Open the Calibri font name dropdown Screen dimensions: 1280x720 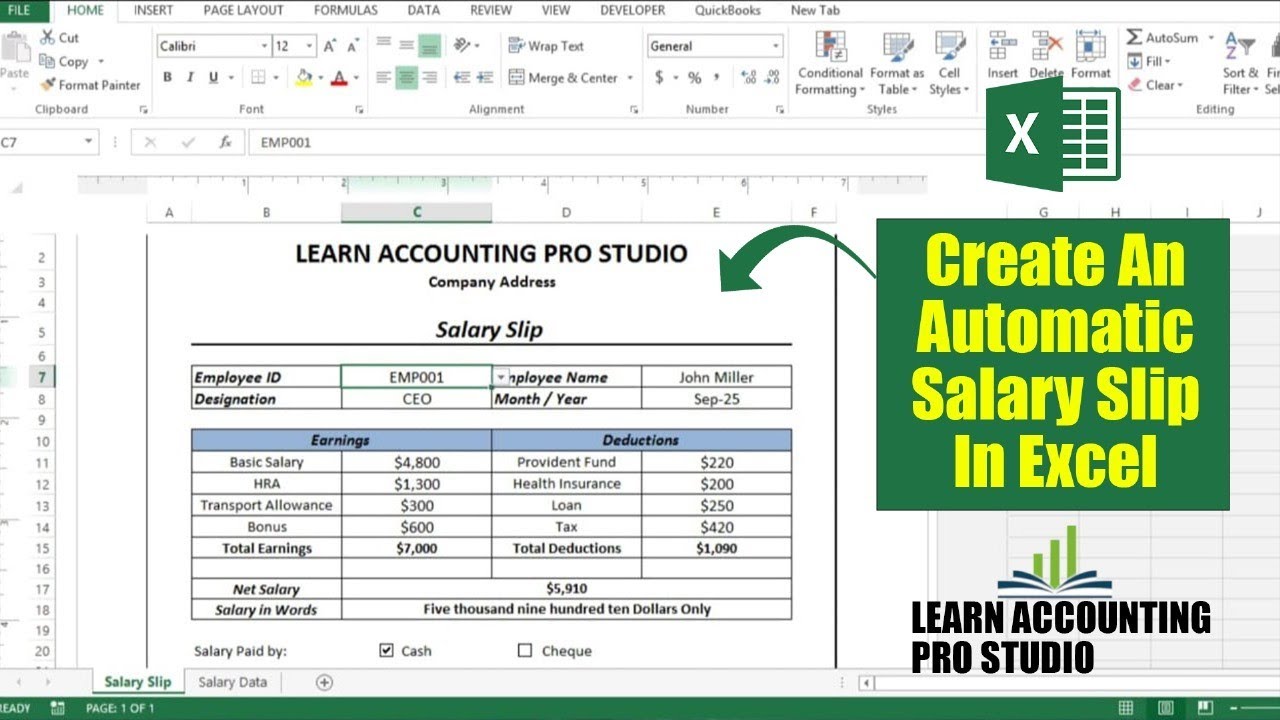[264, 46]
